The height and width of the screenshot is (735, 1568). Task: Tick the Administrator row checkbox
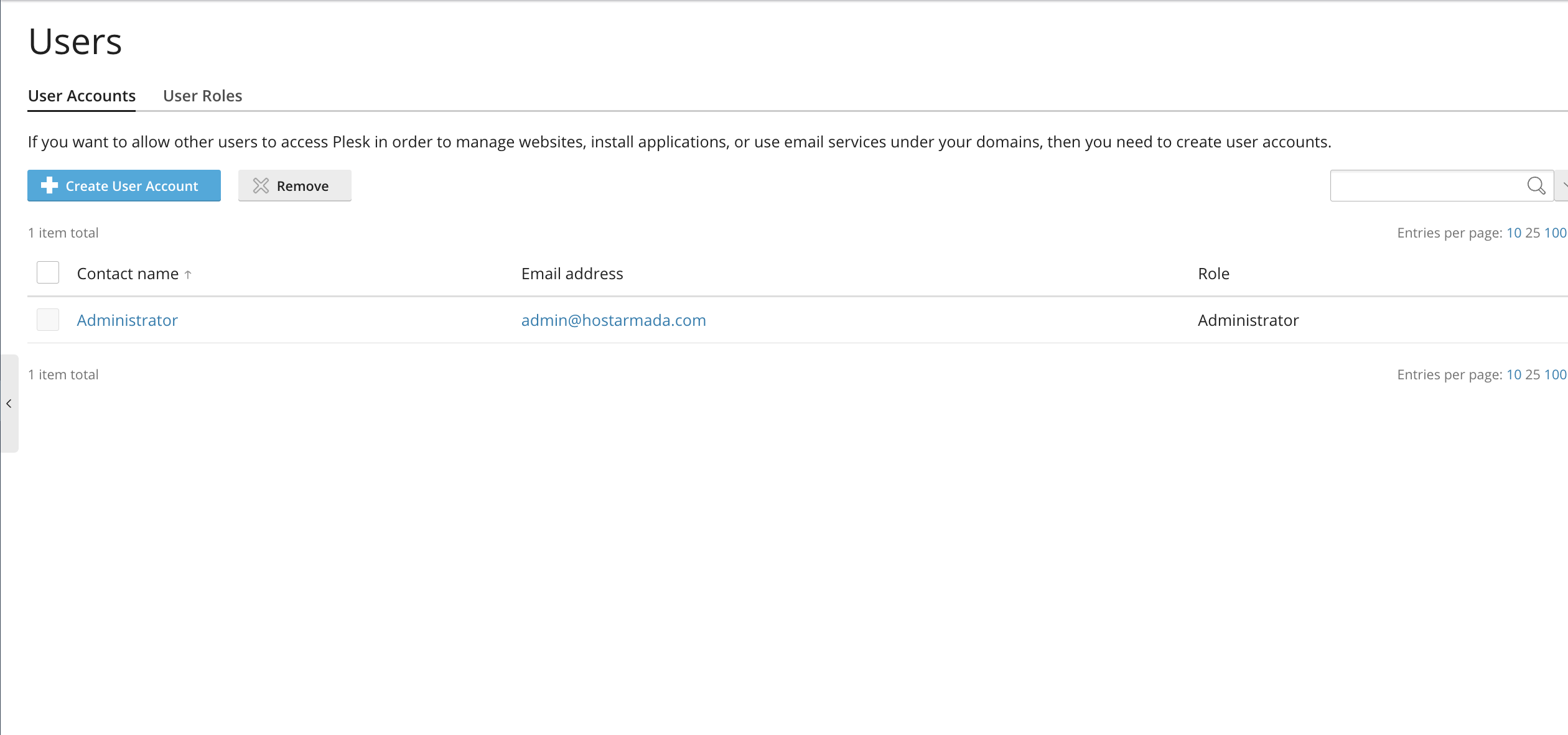coord(48,320)
